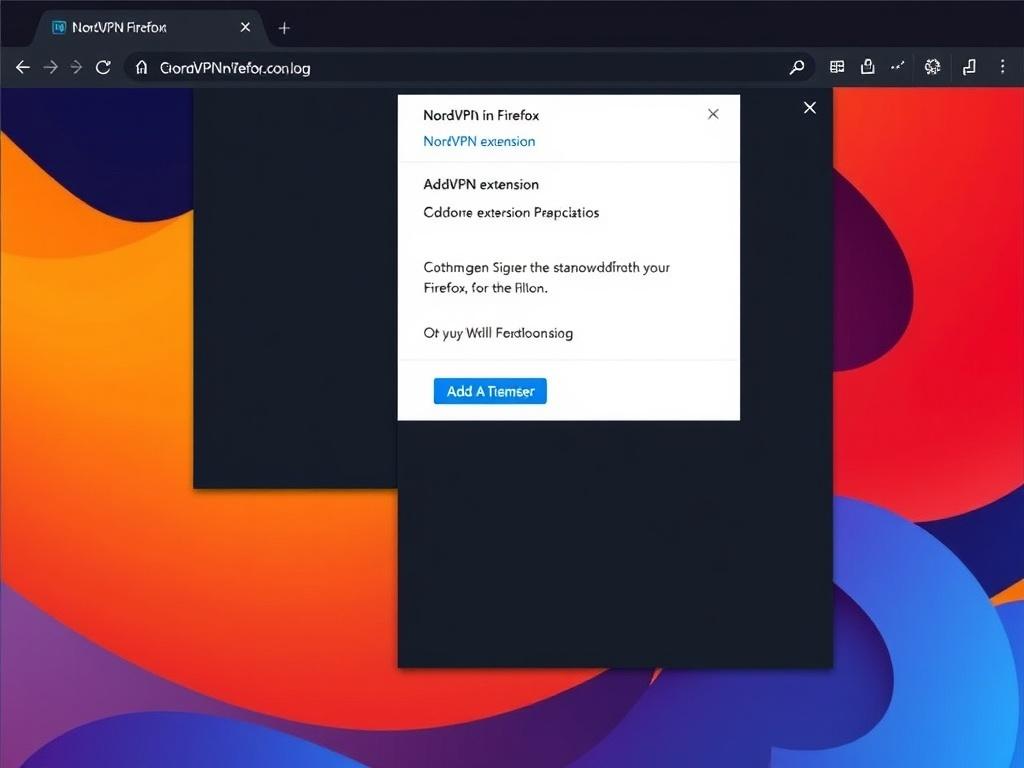
Task: Open the NordVPN extension link
Action: pos(479,141)
